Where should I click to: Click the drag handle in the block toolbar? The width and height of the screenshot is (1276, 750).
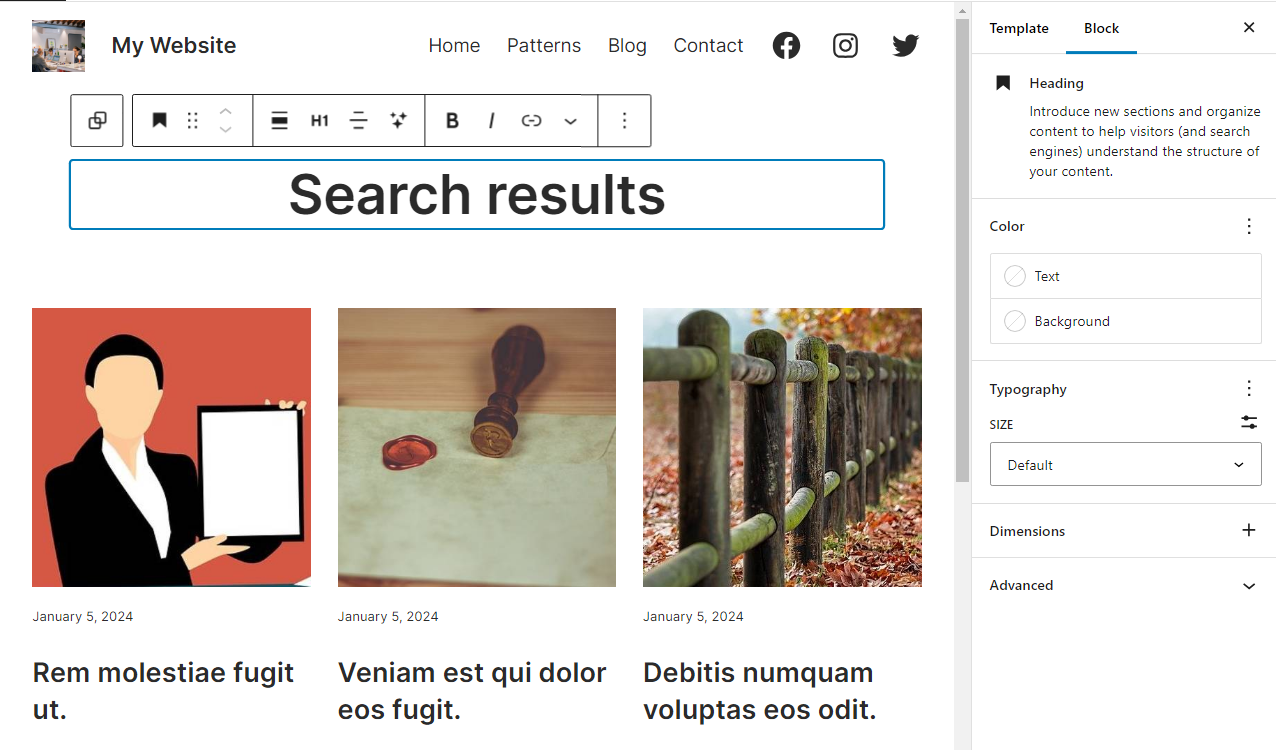point(192,120)
